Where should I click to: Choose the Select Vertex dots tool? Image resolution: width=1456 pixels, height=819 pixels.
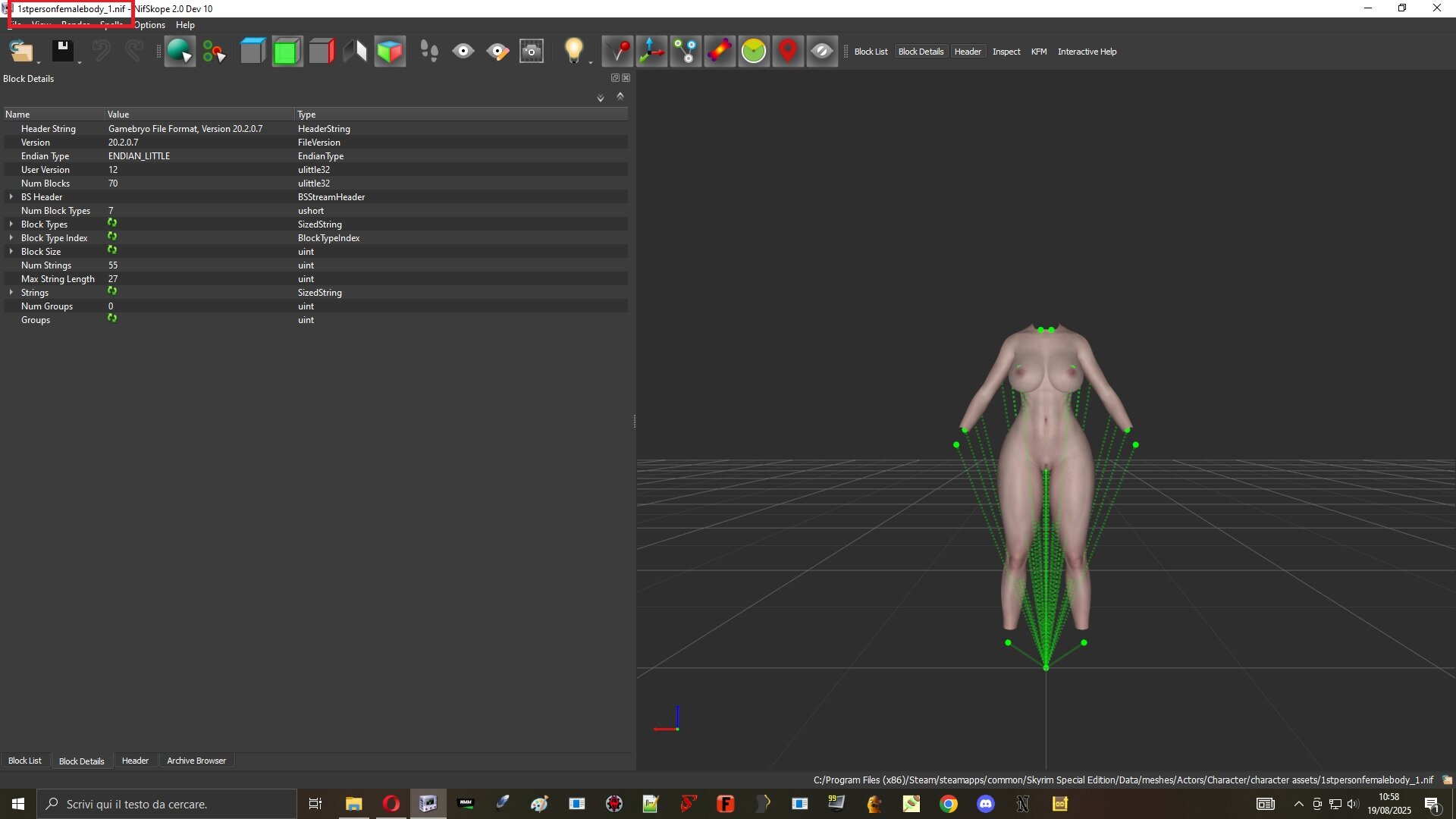pos(215,52)
